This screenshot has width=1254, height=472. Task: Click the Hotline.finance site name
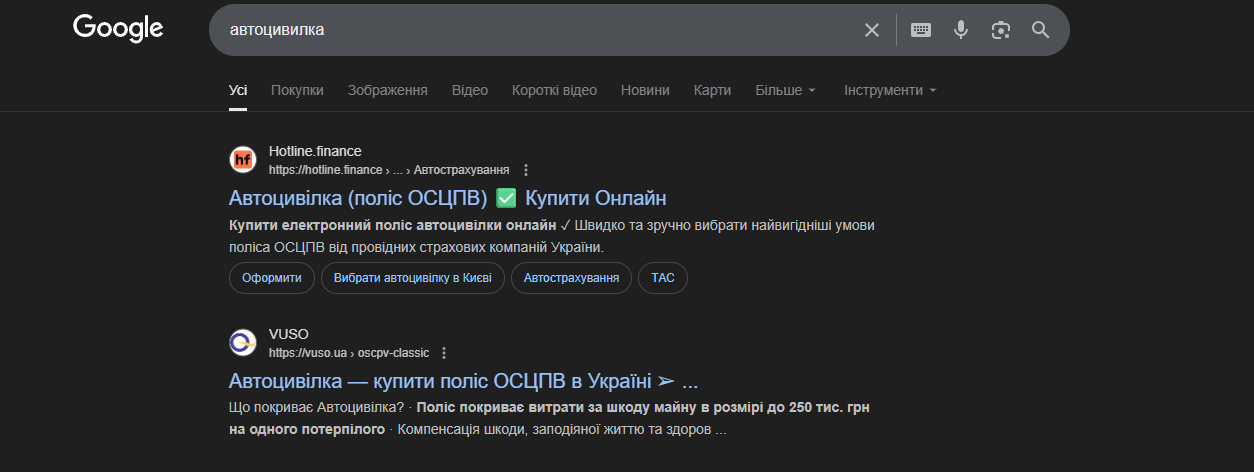point(315,151)
